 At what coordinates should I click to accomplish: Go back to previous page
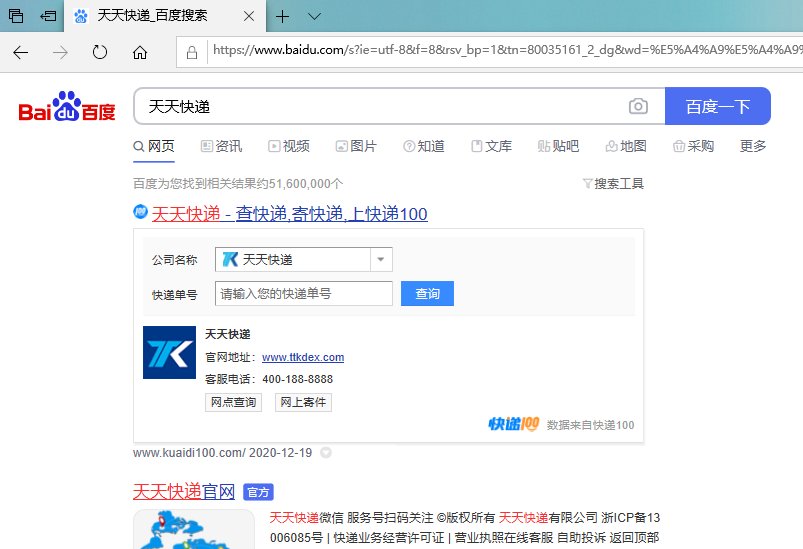pos(20,52)
